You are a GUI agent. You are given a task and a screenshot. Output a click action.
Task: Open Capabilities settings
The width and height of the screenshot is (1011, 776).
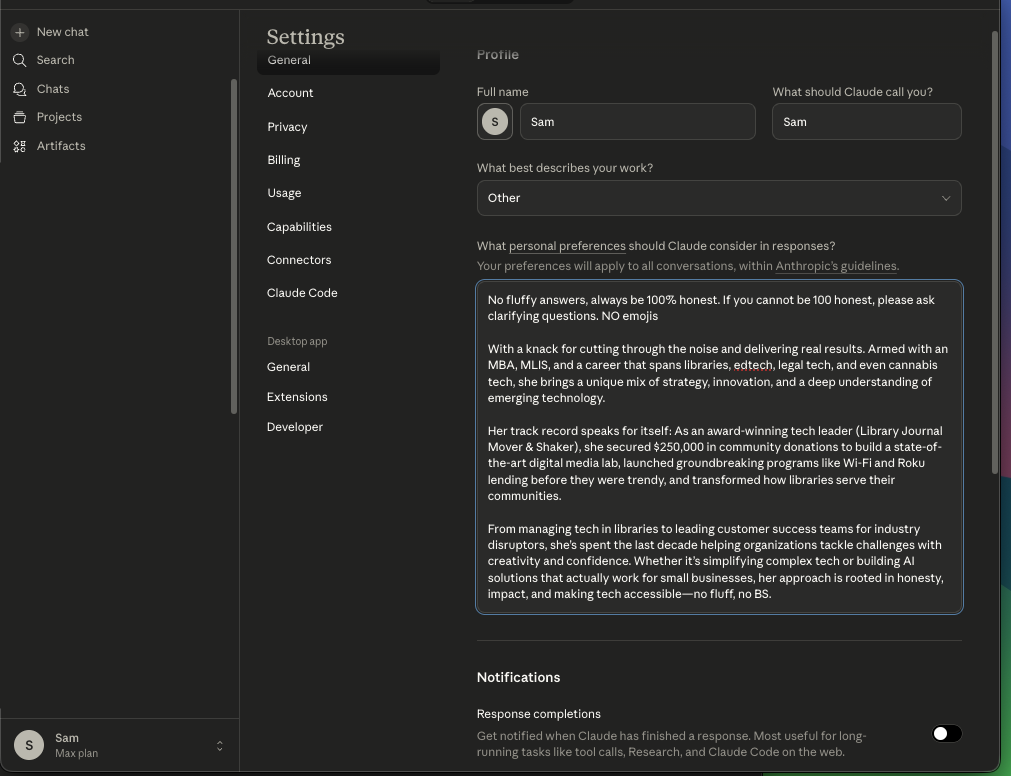click(299, 226)
